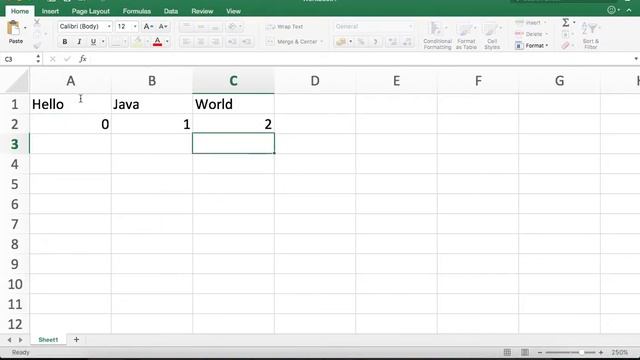This screenshot has width=640, height=360.
Task: Open the Format cells dropdown
Action: 531,46
